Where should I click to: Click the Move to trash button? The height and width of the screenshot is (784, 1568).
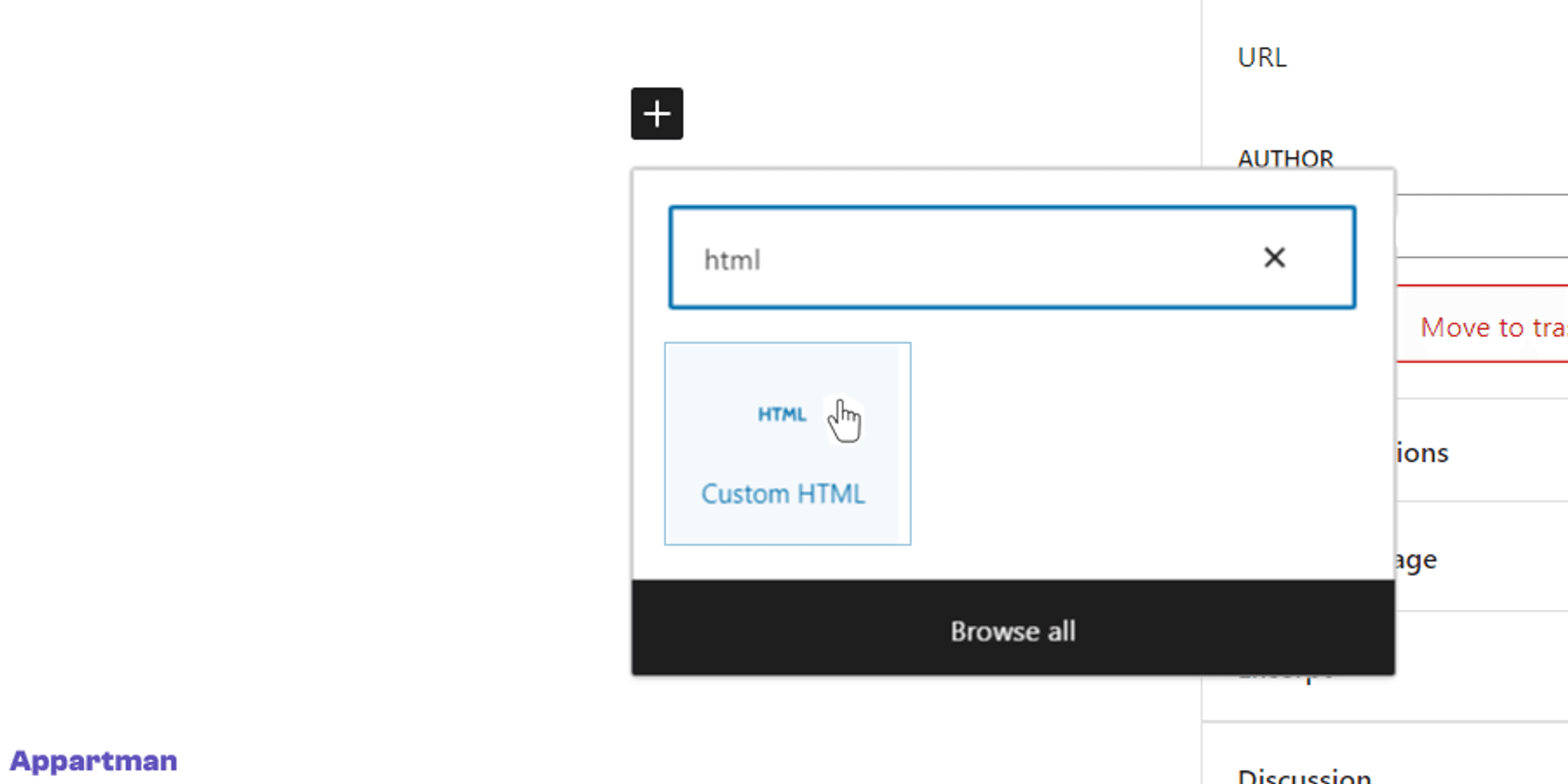click(x=1482, y=324)
